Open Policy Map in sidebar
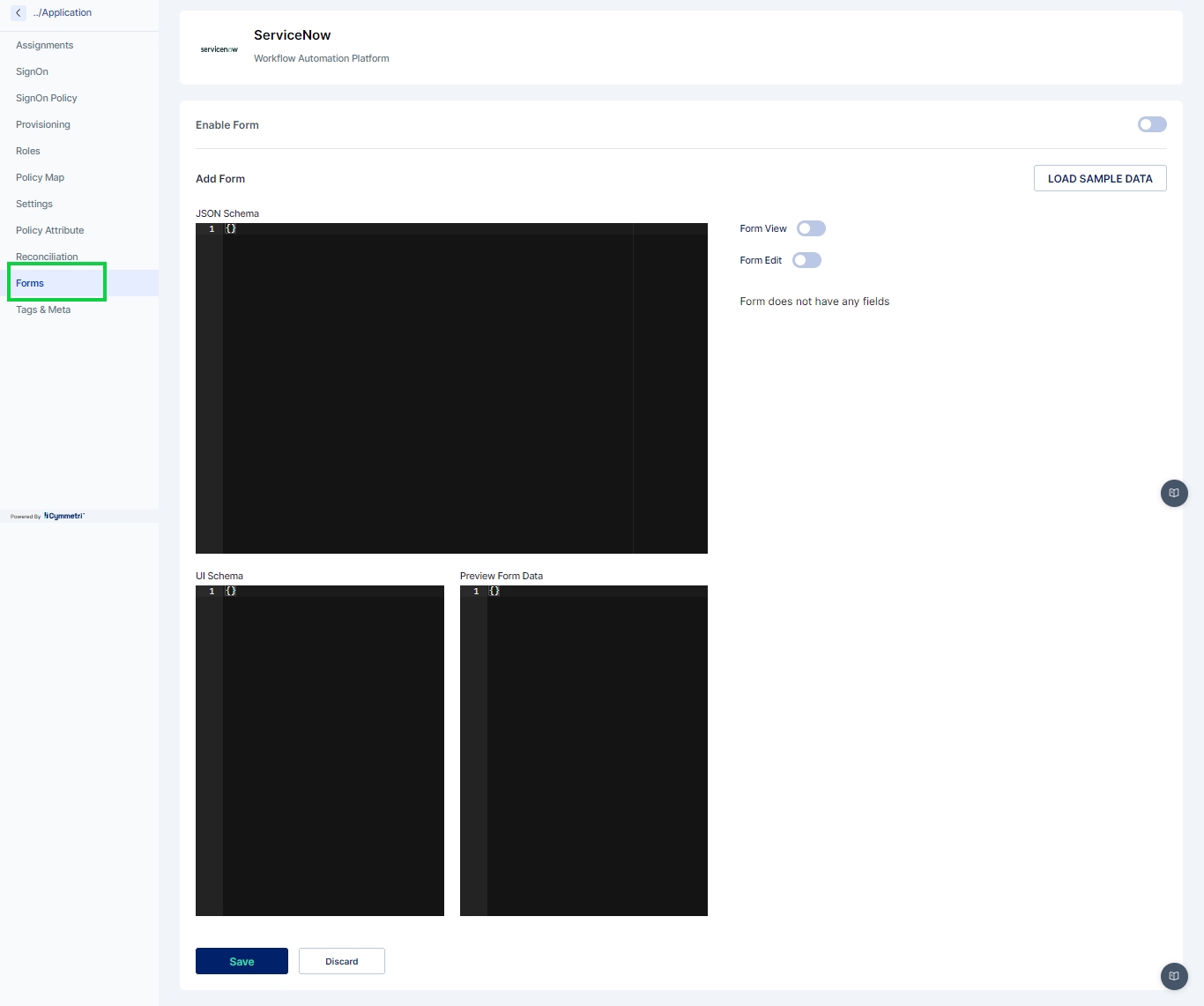The image size is (1204, 1006). coord(79,177)
